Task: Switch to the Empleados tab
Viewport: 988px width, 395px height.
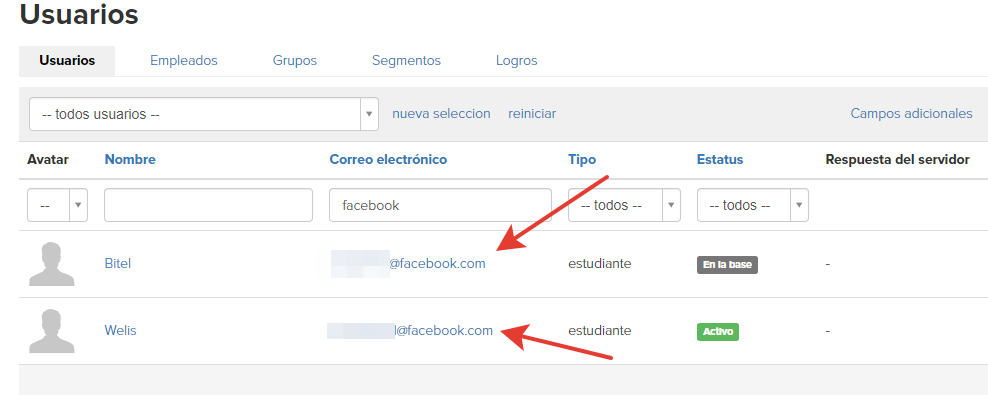Action: point(183,60)
